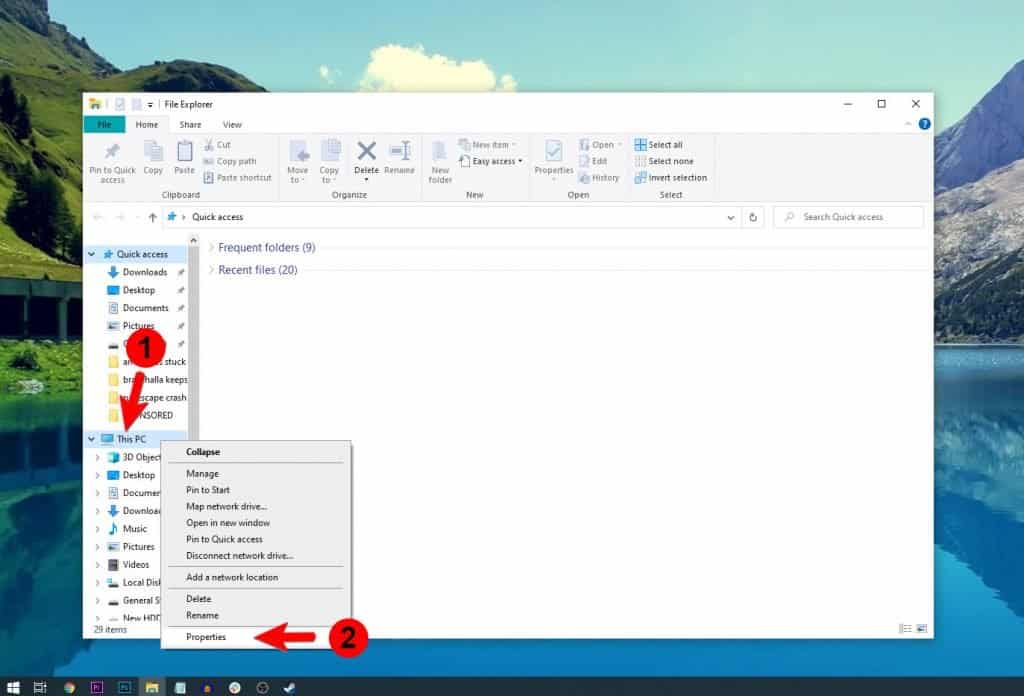The image size is (1024, 696).
Task: Launch Steam from the taskbar
Action: [289, 687]
